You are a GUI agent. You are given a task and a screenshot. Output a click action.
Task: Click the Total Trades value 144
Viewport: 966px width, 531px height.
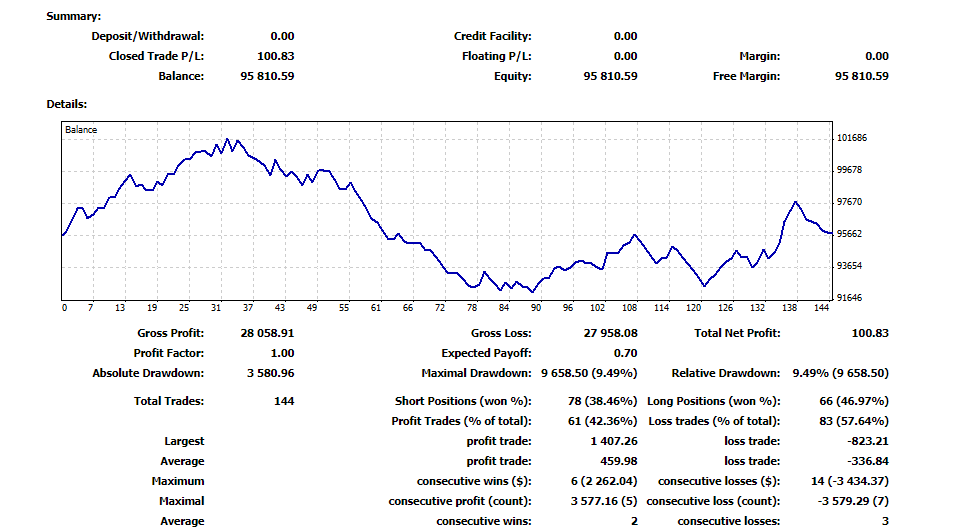point(283,401)
